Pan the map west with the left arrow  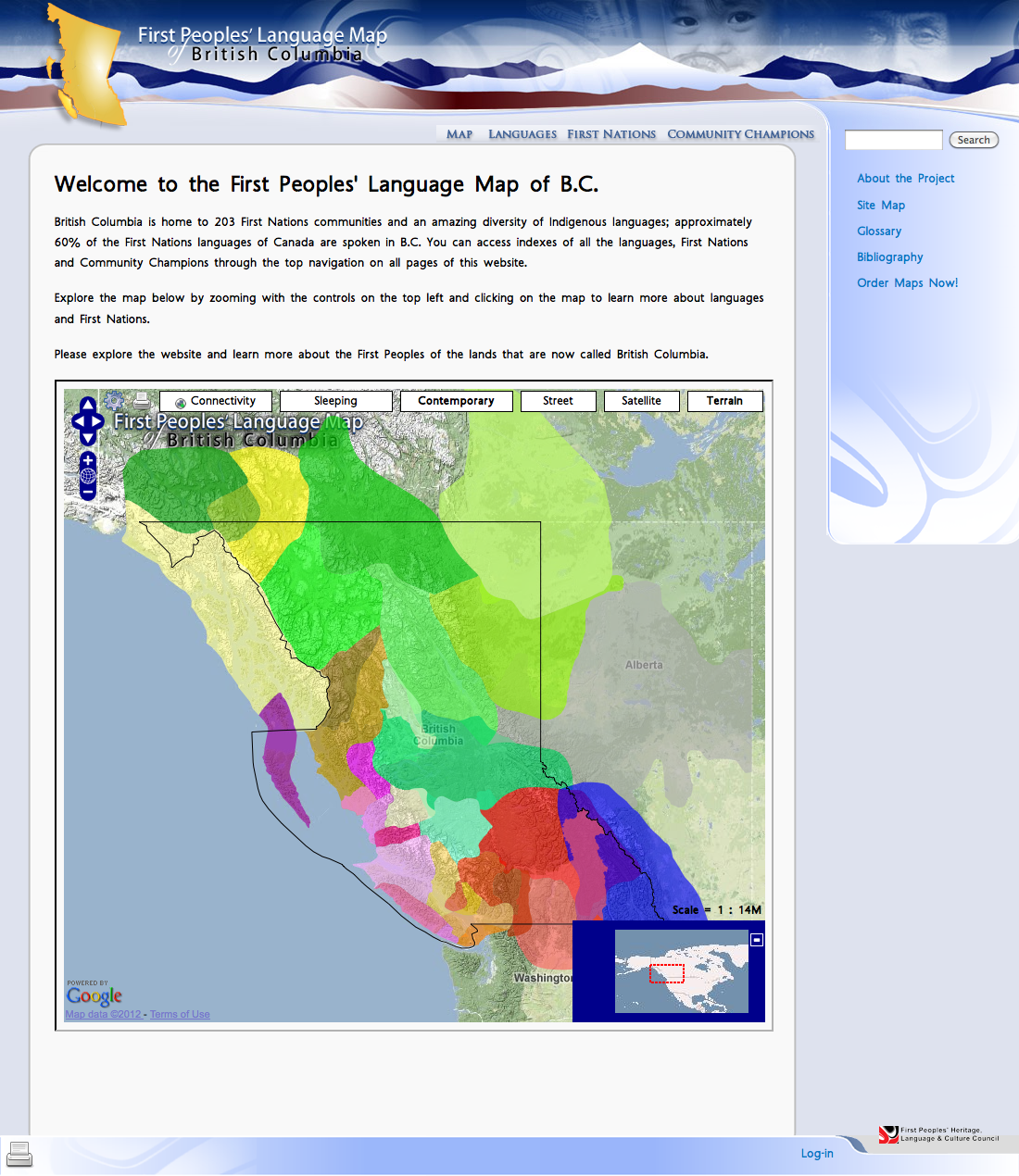(79, 419)
